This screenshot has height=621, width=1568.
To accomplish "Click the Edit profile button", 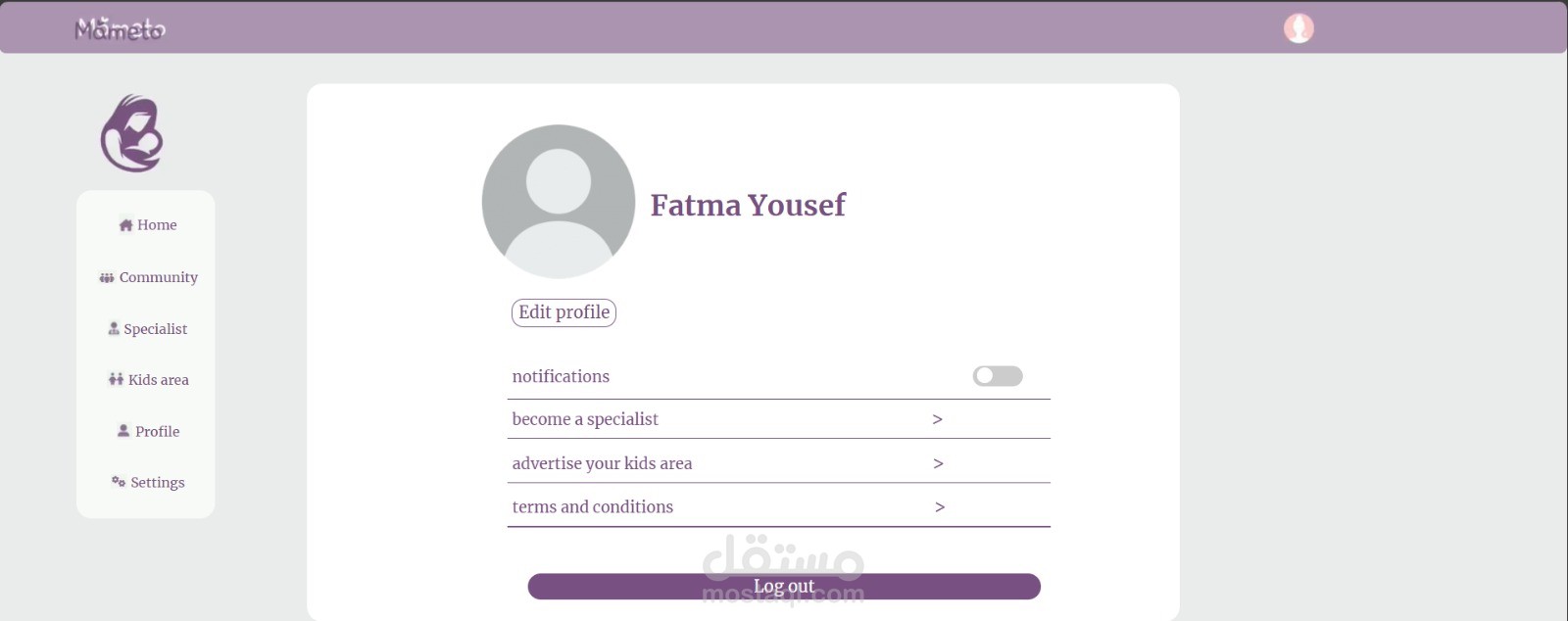I will [x=563, y=312].
